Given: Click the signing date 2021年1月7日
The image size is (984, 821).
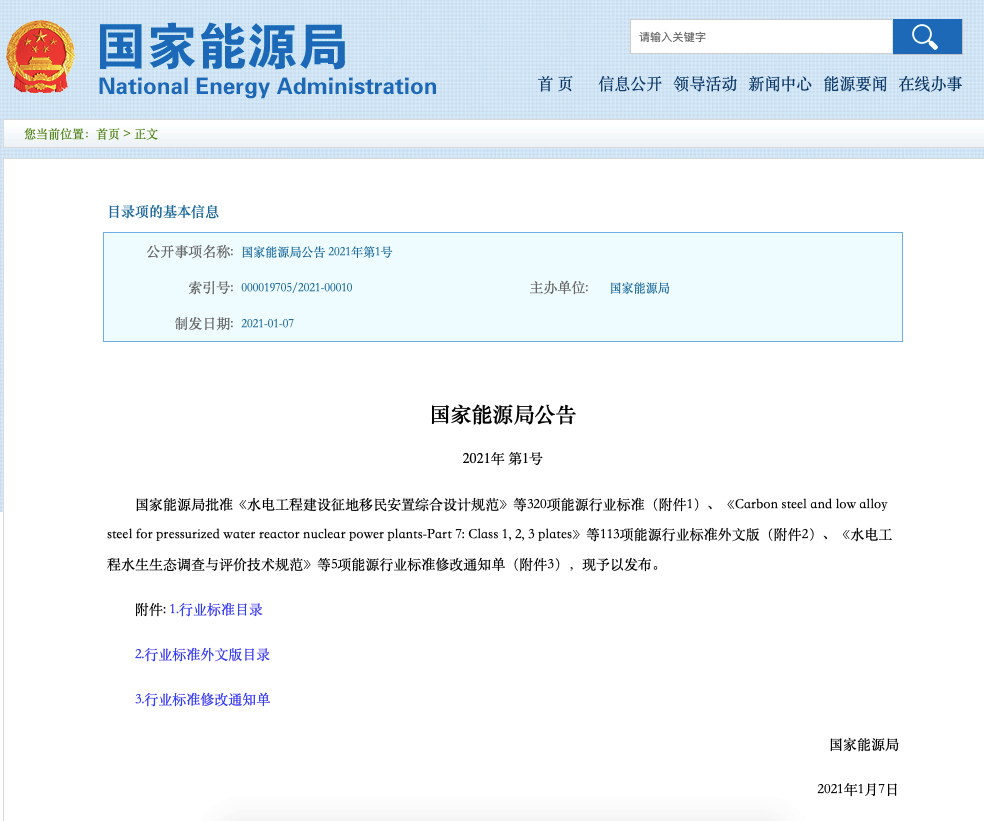Looking at the screenshot, I should 857,790.
